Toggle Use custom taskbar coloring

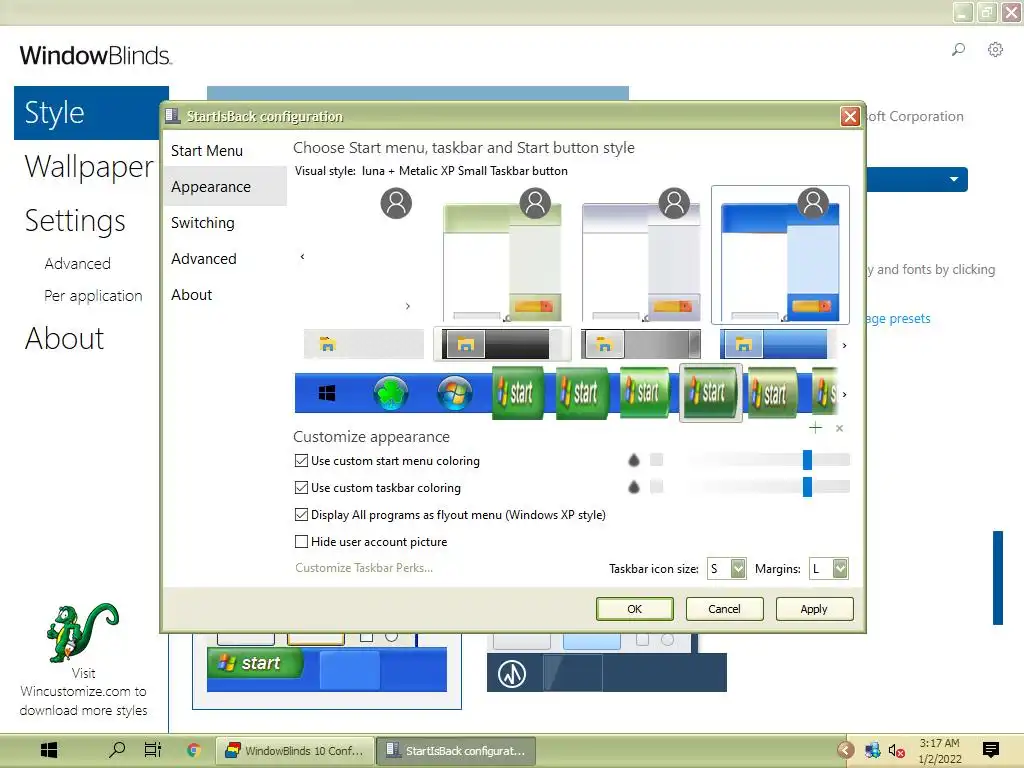(301, 488)
